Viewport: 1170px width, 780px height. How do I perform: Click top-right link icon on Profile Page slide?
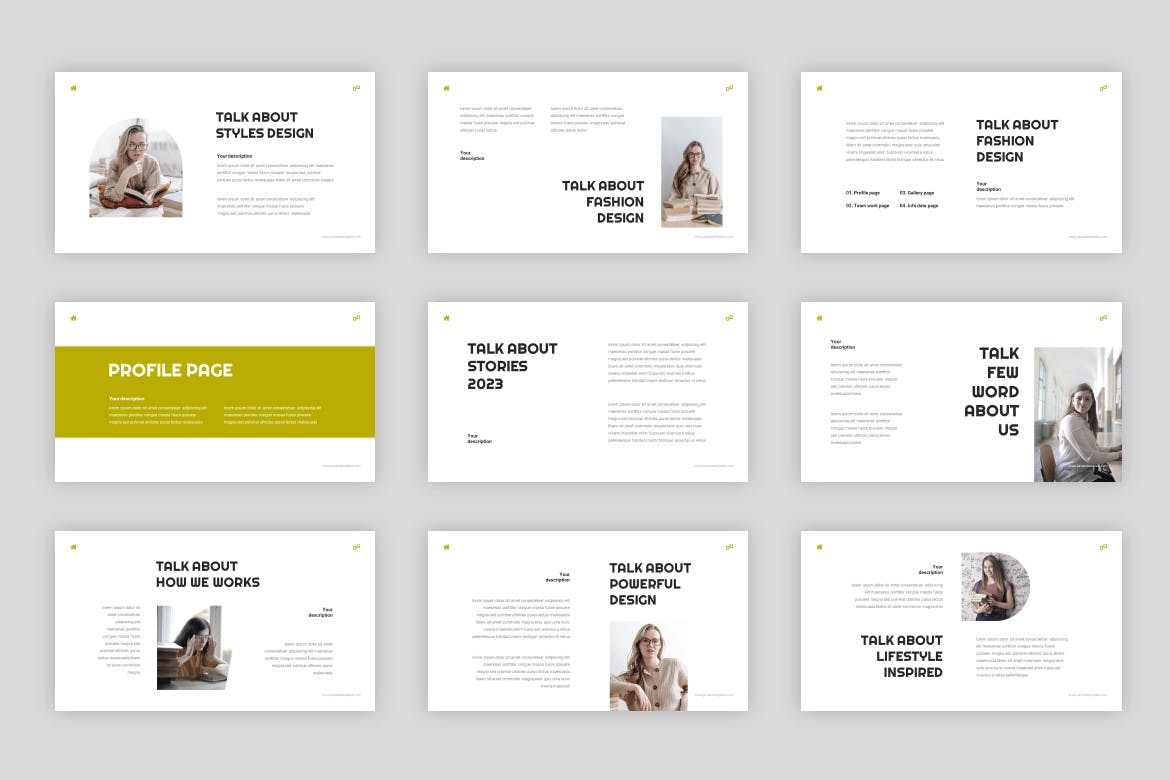click(x=356, y=318)
